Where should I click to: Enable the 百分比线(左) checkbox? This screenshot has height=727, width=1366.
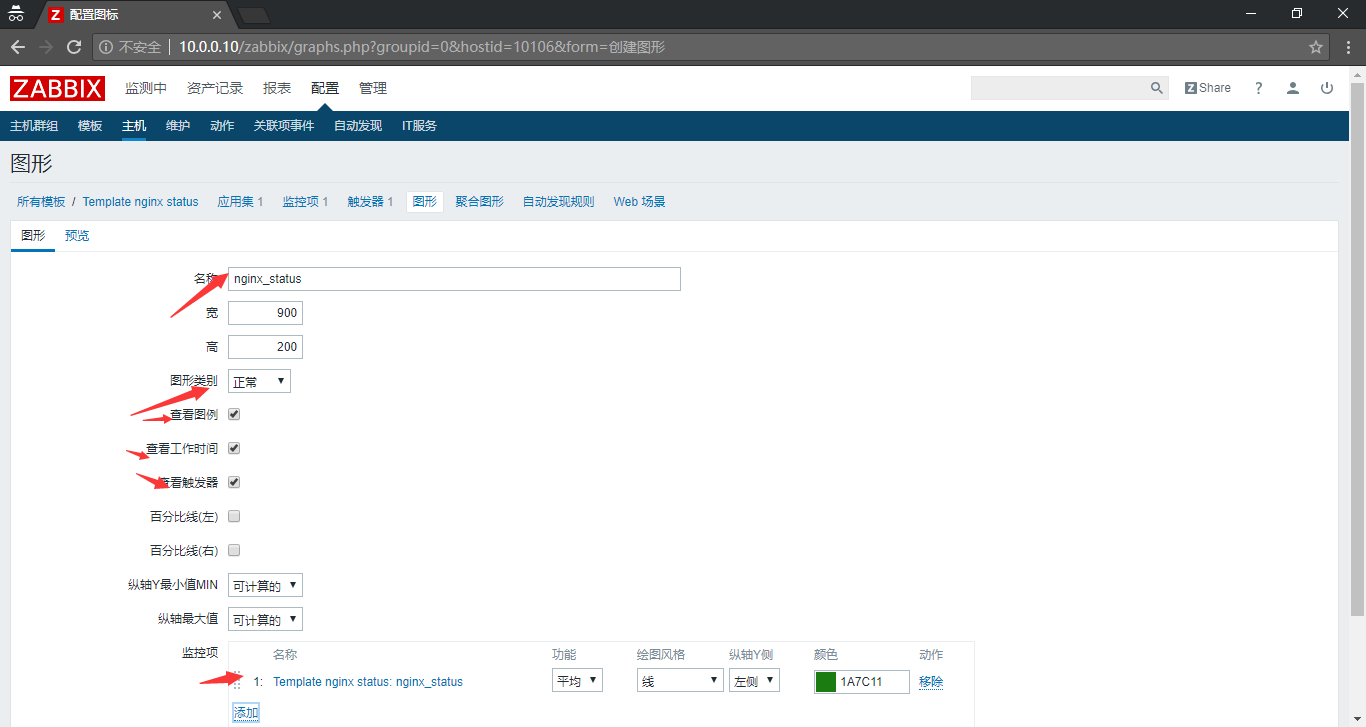point(234,516)
